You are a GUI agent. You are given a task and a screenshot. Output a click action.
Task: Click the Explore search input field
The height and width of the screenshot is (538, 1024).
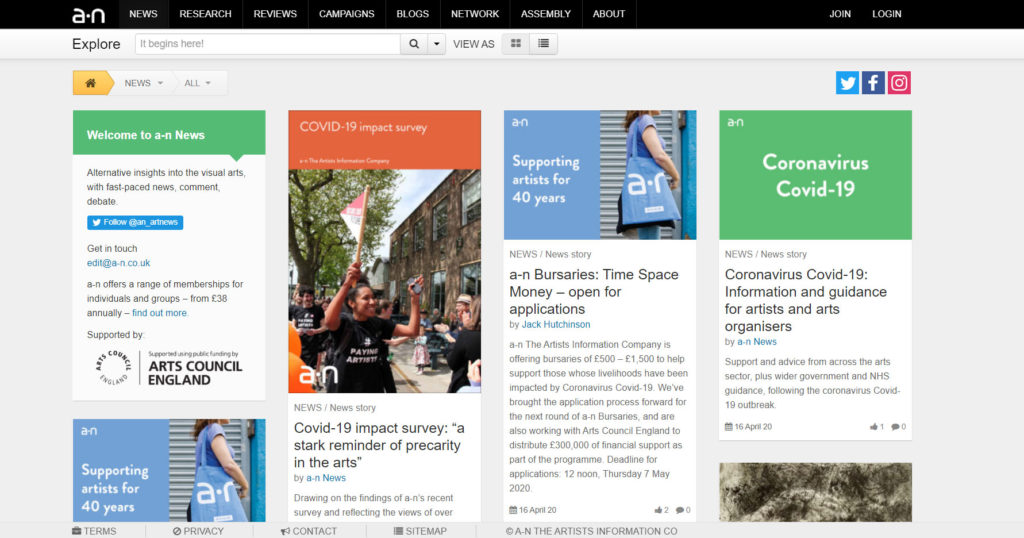pyautogui.click(x=267, y=44)
